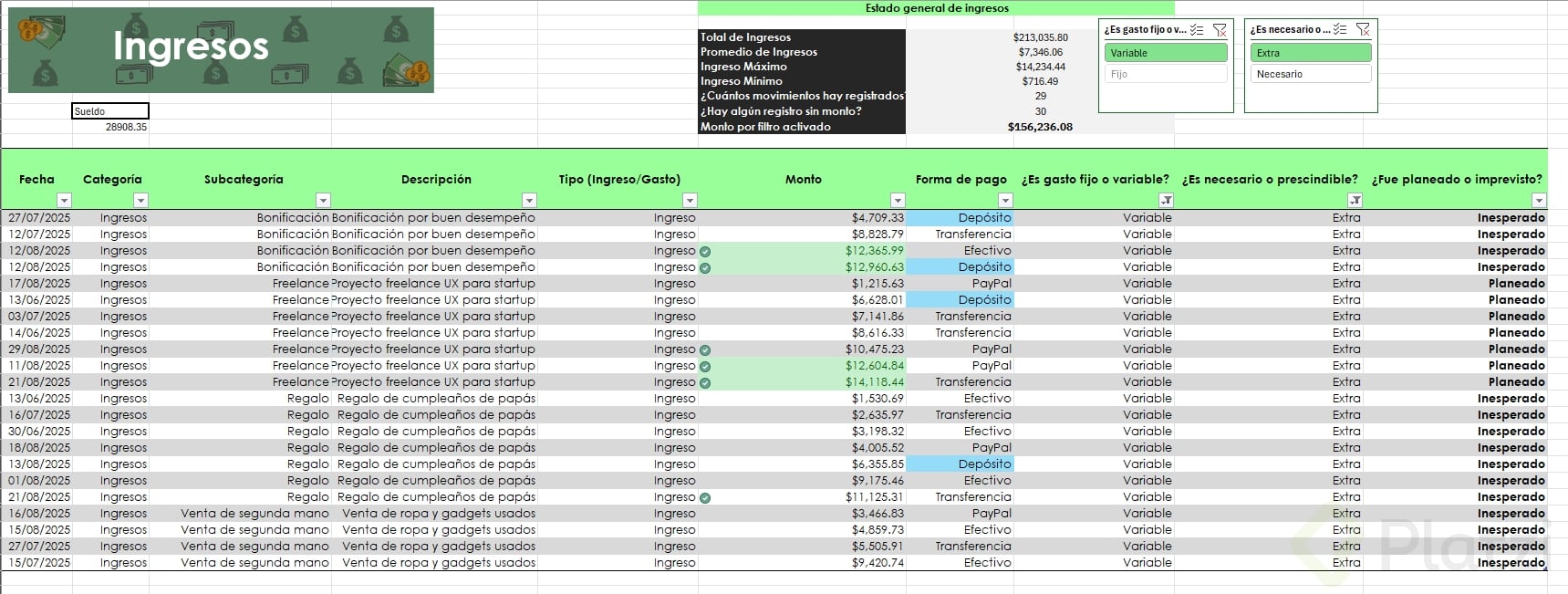Click the green check icon beside $12,960.63
The width and height of the screenshot is (1568, 594).
click(x=705, y=267)
